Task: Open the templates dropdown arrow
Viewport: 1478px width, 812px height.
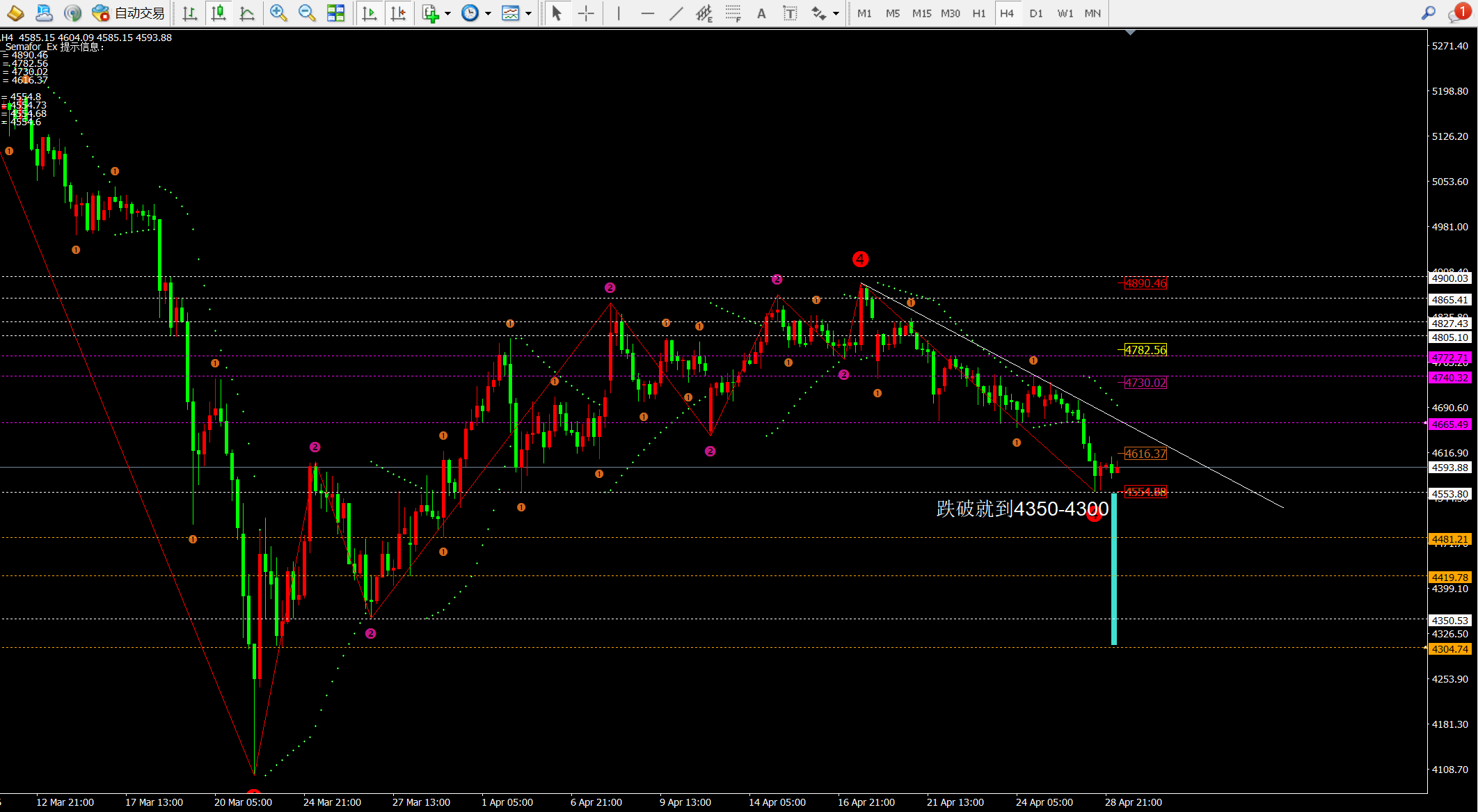Action: [x=529, y=13]
